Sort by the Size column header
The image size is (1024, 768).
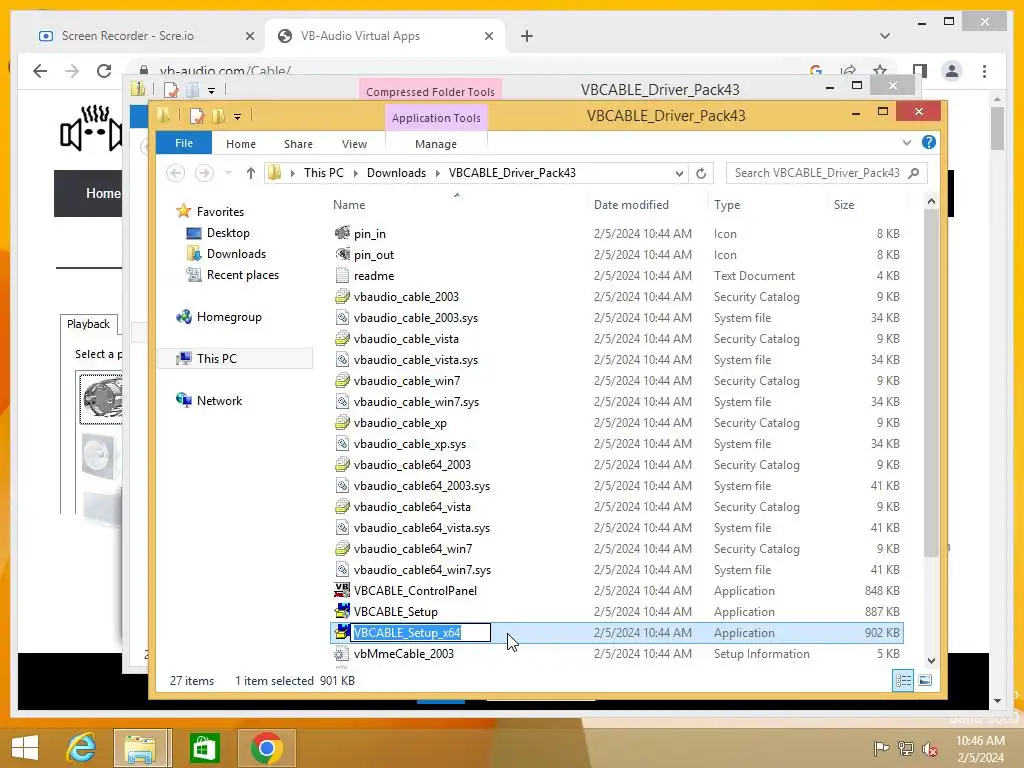click(x=844, y=204)
